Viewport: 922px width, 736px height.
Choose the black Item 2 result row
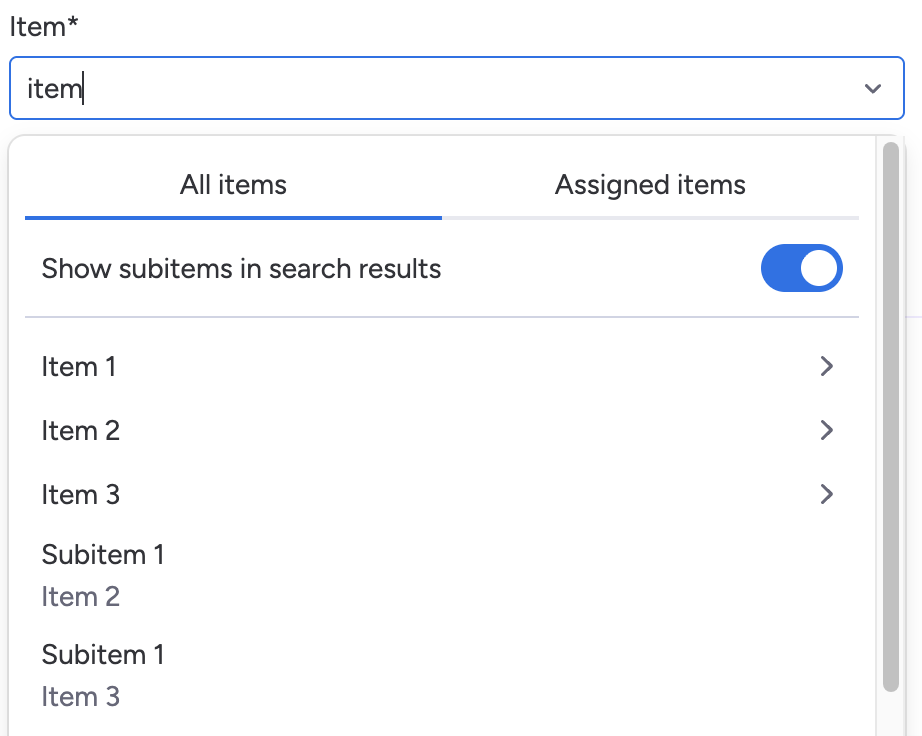(x=81, y=431)
